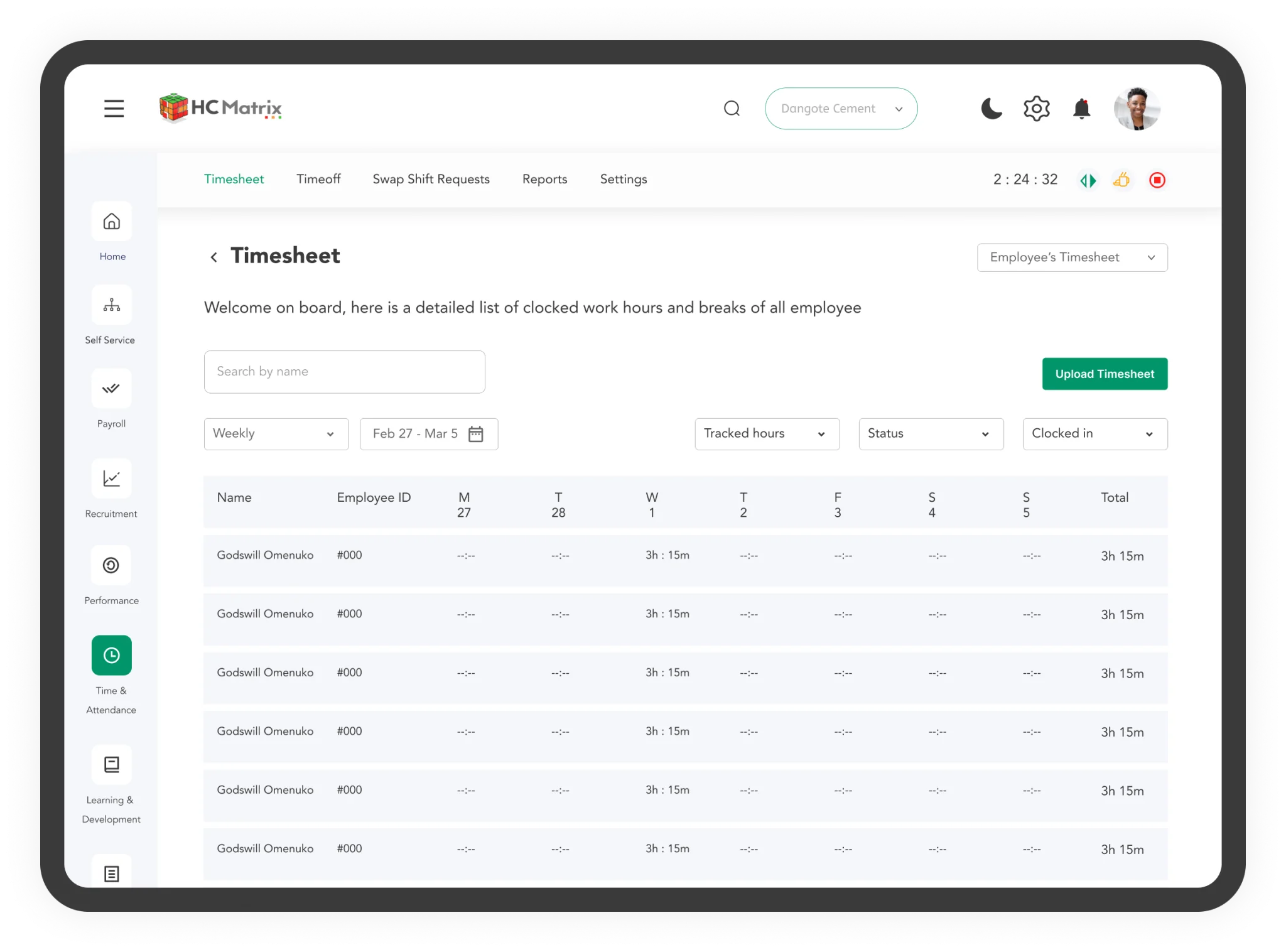Click the red stop timer button
The width and height of the screenshot is (1286, 952).
1157,180
